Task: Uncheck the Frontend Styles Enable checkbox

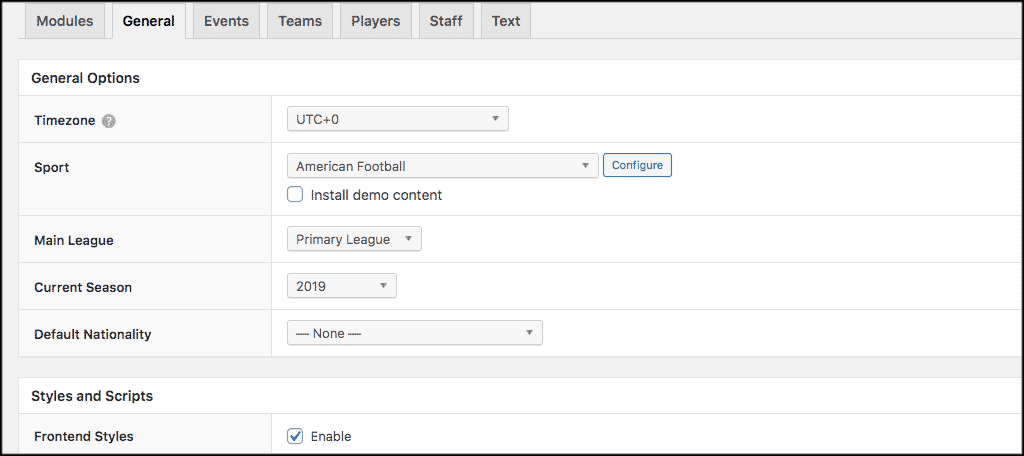Action: [295, 436]
